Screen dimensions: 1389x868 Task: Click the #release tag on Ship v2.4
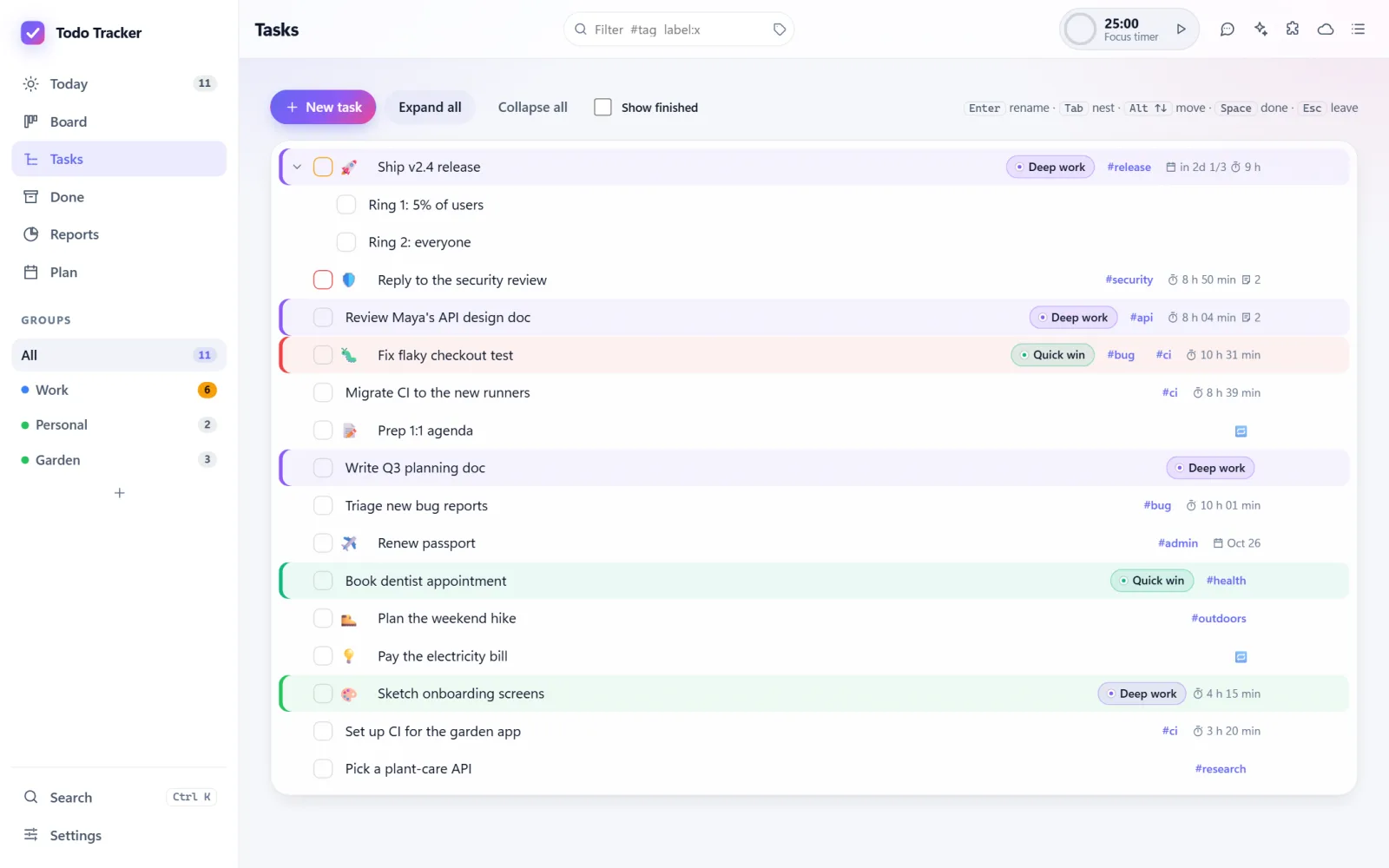[x=1129, y=168]
